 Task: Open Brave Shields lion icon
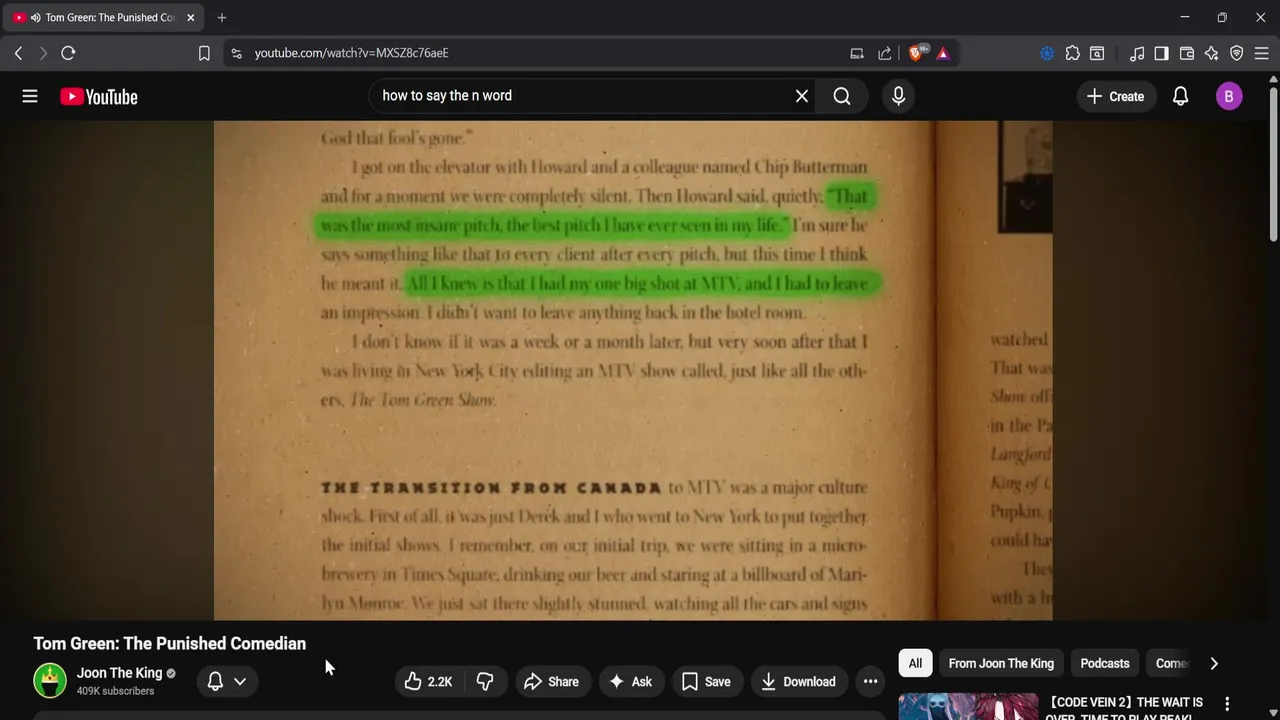tap(917, 53)
